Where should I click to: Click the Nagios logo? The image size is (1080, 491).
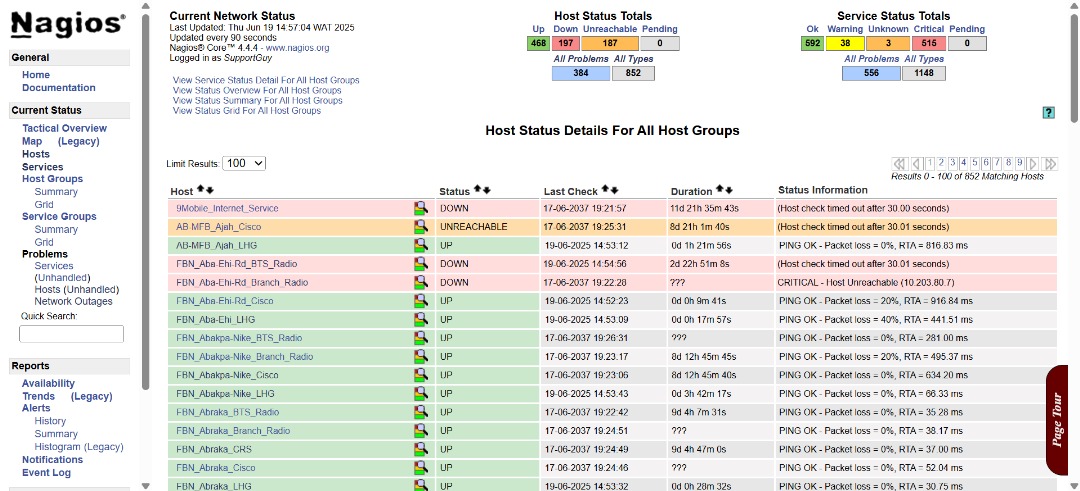[x=68, y=25]
